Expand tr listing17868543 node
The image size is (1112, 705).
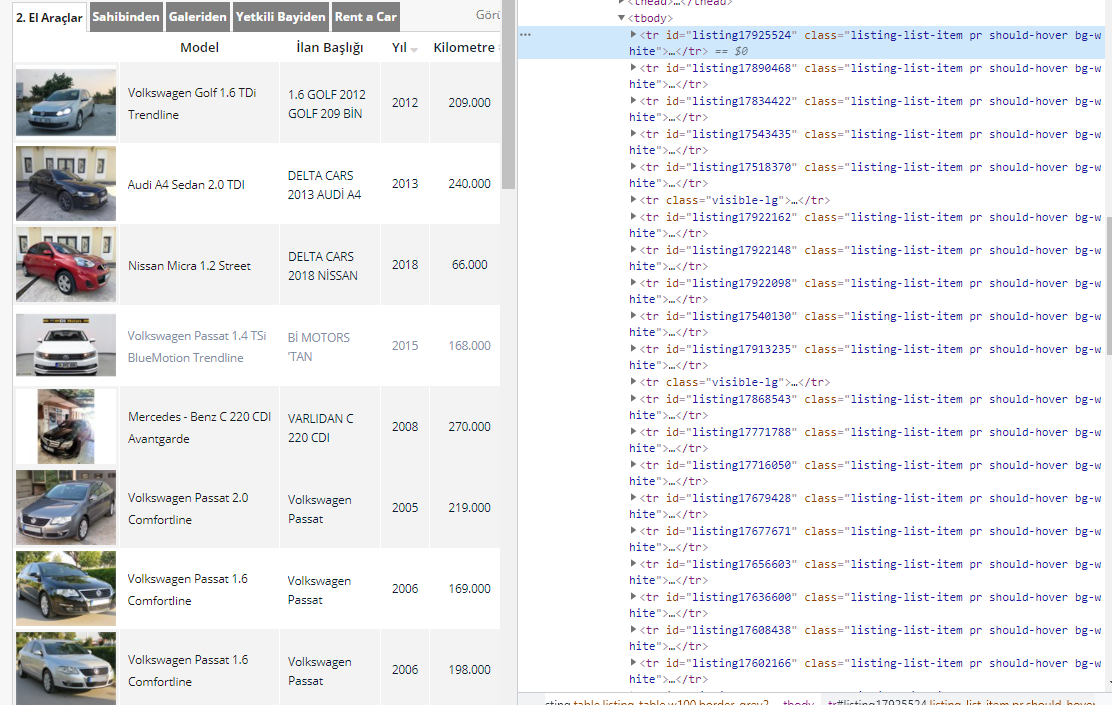633,399
